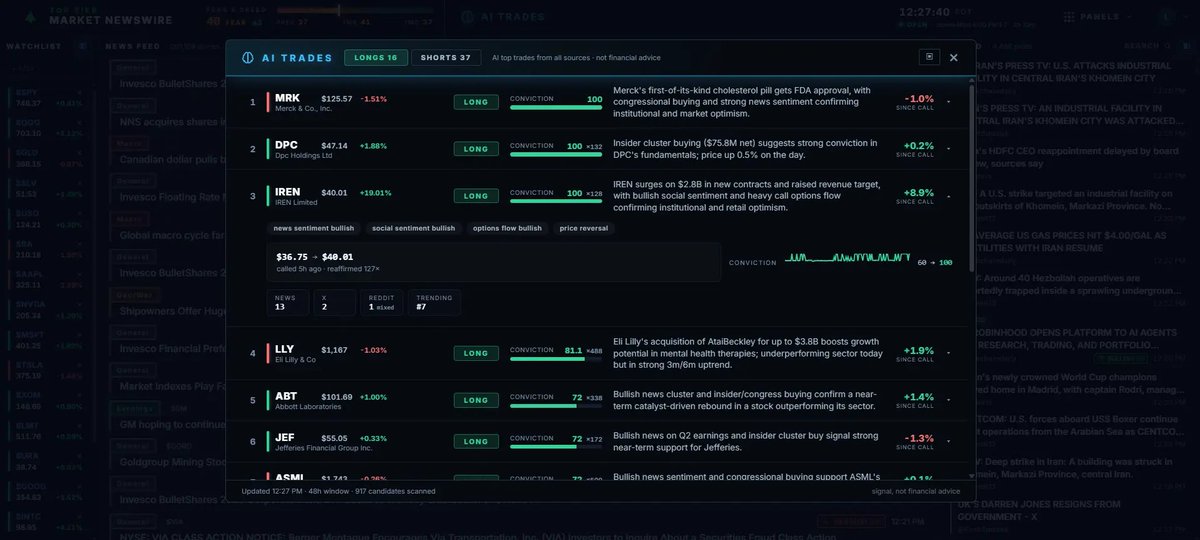Click the Watchlist panel header in background
Viewport: 1200px width, 540px height.
34,46
